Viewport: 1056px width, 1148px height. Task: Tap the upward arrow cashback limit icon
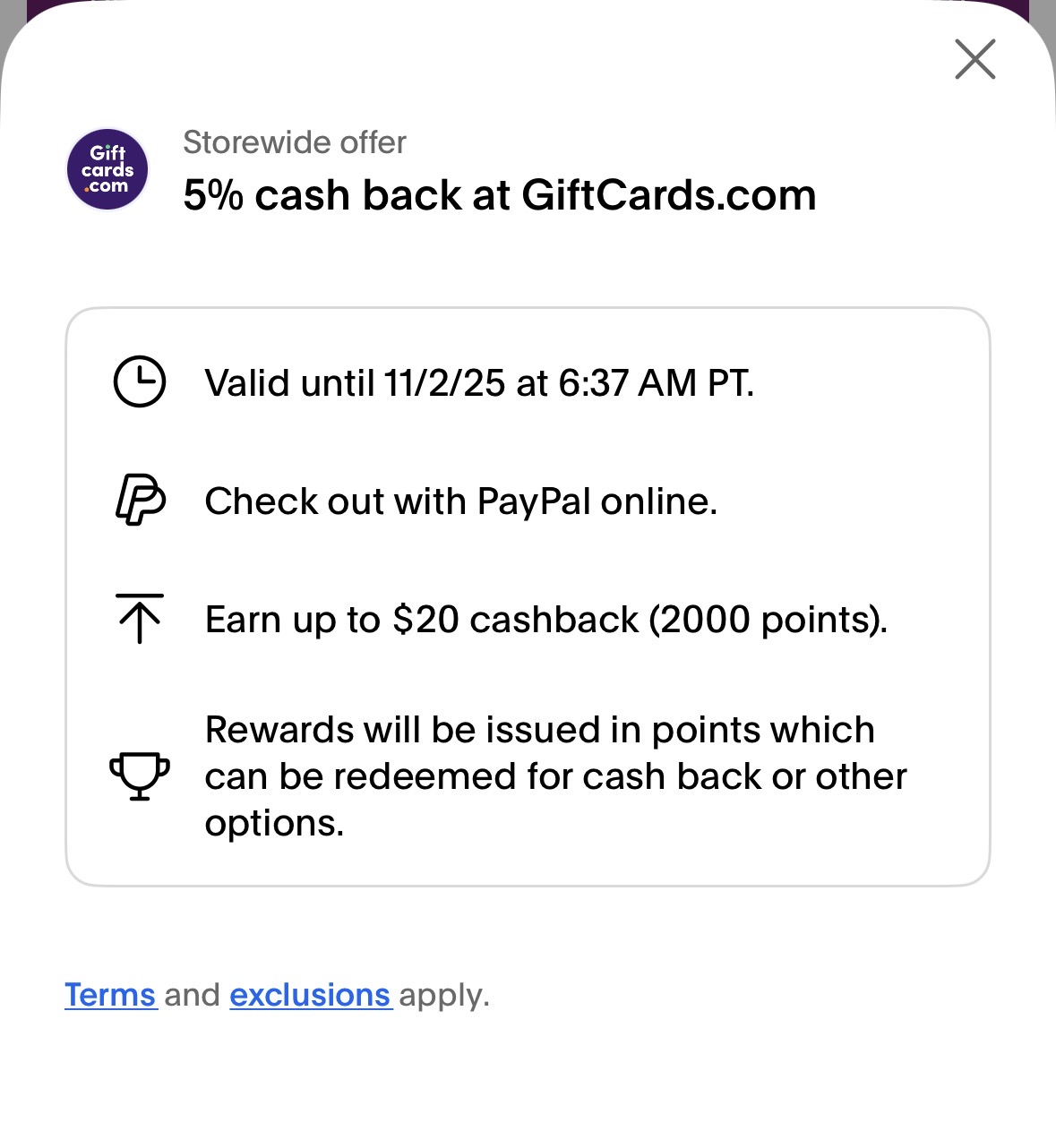[140, 618]
